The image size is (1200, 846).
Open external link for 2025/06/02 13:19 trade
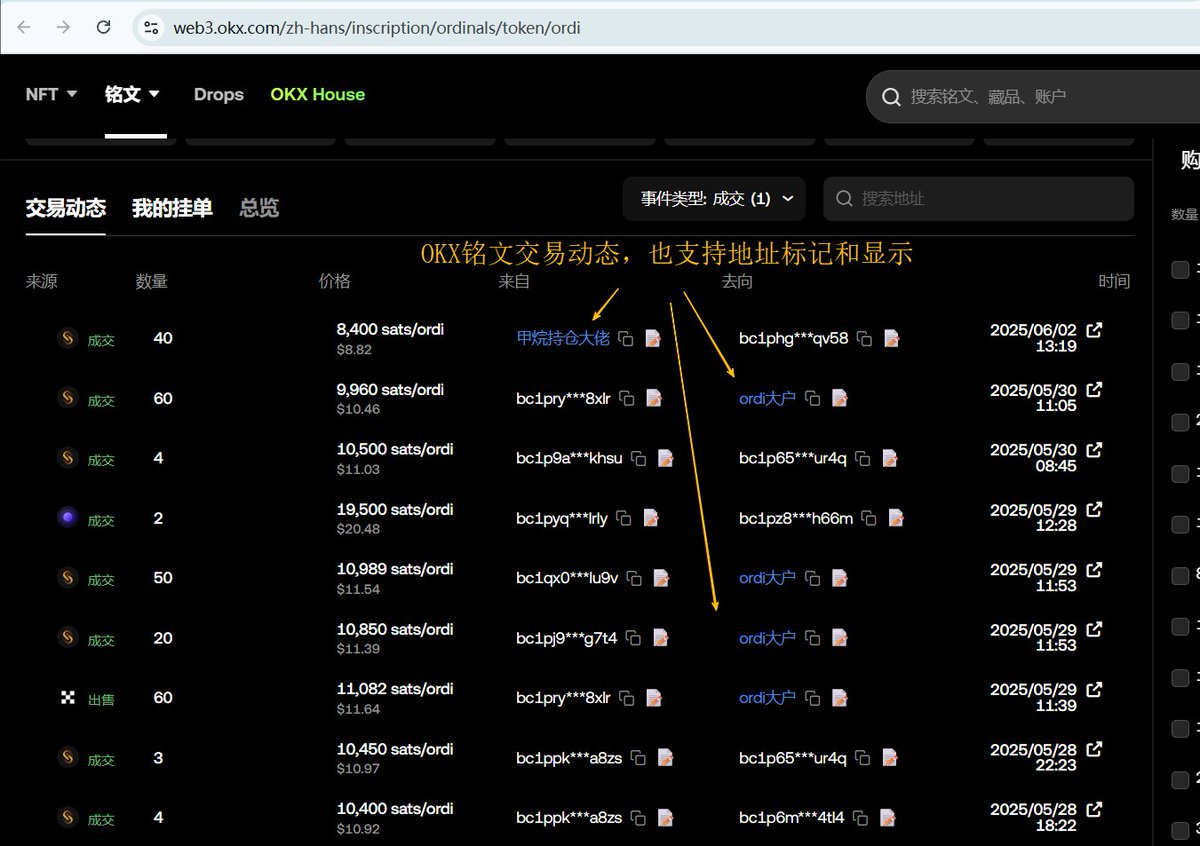pos(1094,330)
